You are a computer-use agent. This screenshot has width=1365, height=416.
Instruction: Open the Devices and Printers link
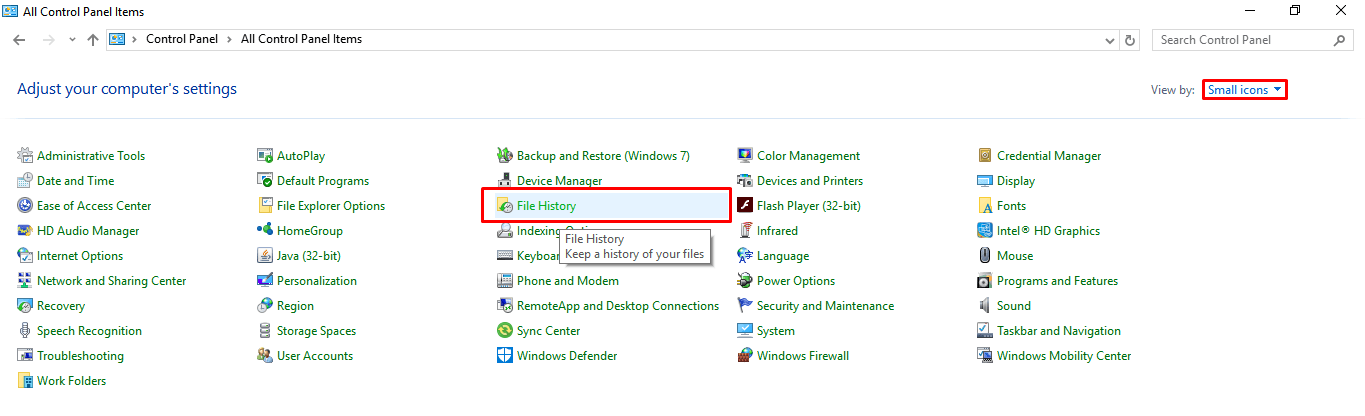810,181
